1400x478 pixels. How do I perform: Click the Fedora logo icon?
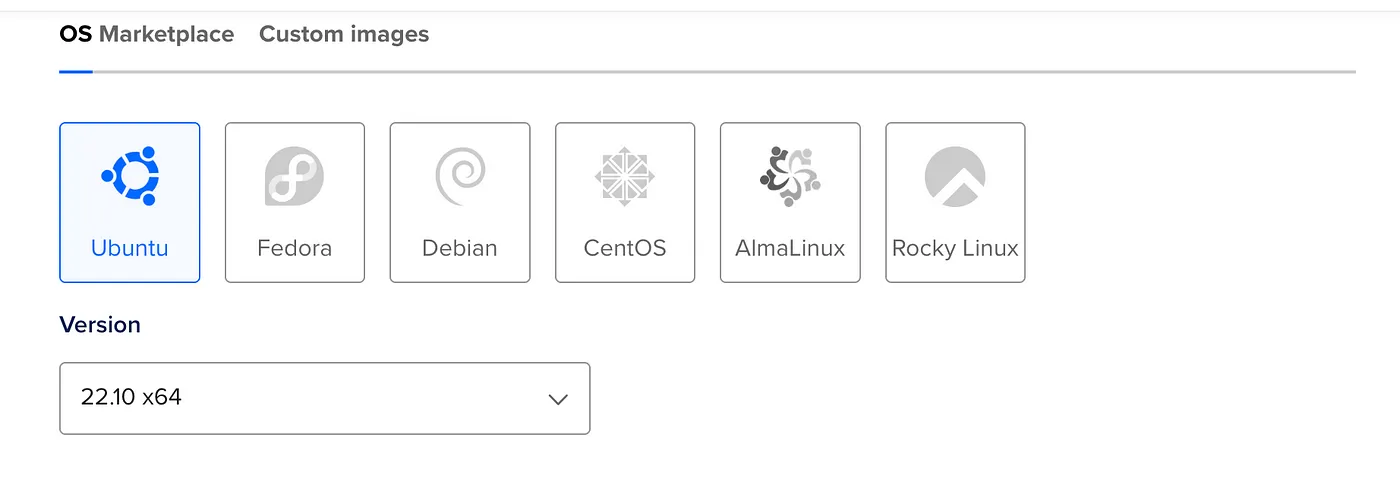click(294, 176)
